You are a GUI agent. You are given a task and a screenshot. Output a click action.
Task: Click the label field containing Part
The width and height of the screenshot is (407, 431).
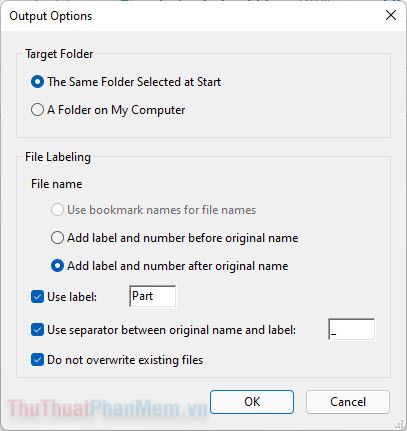[152, 296]
